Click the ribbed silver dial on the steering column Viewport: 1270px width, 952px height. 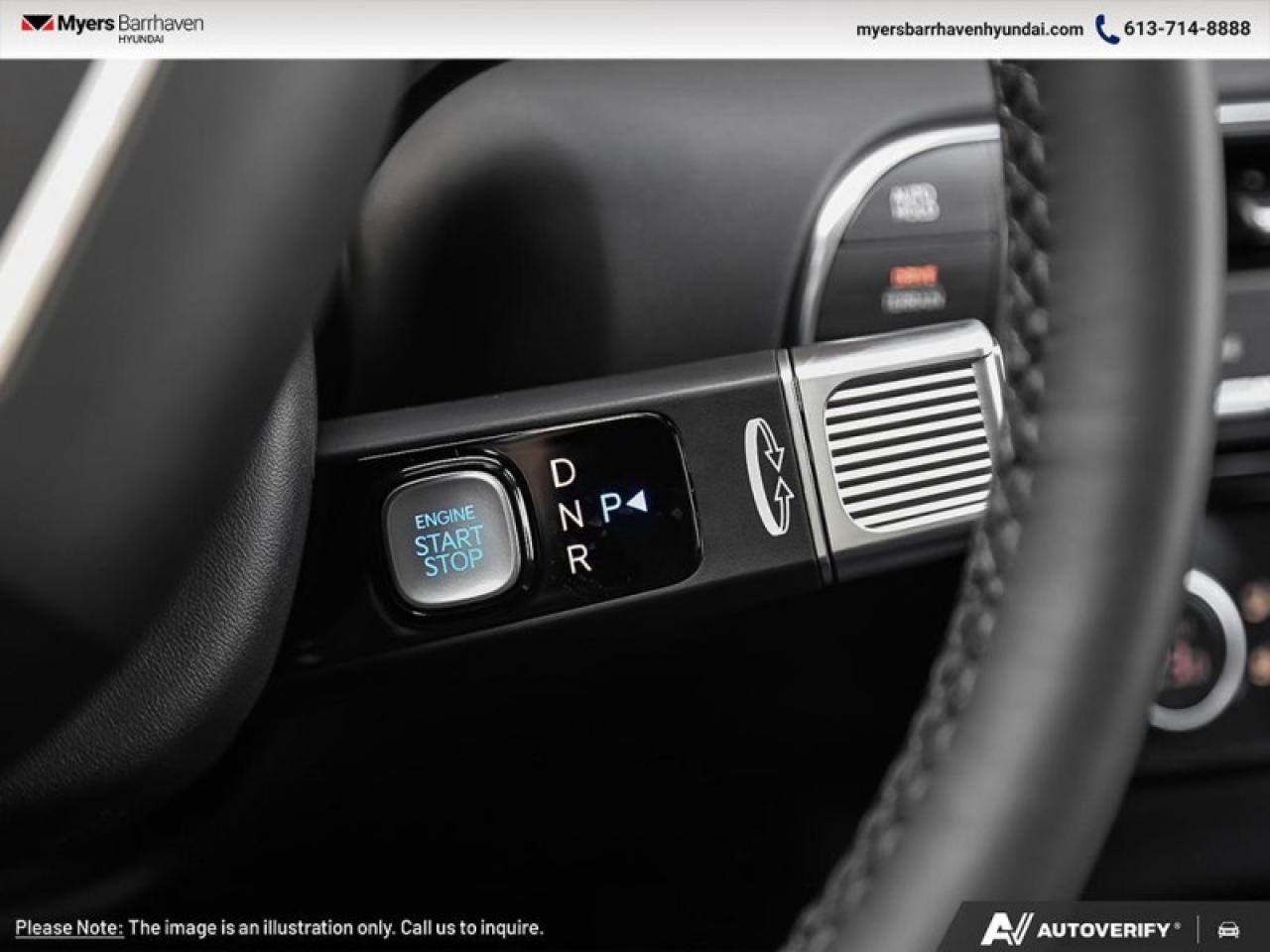pos(903,446)
